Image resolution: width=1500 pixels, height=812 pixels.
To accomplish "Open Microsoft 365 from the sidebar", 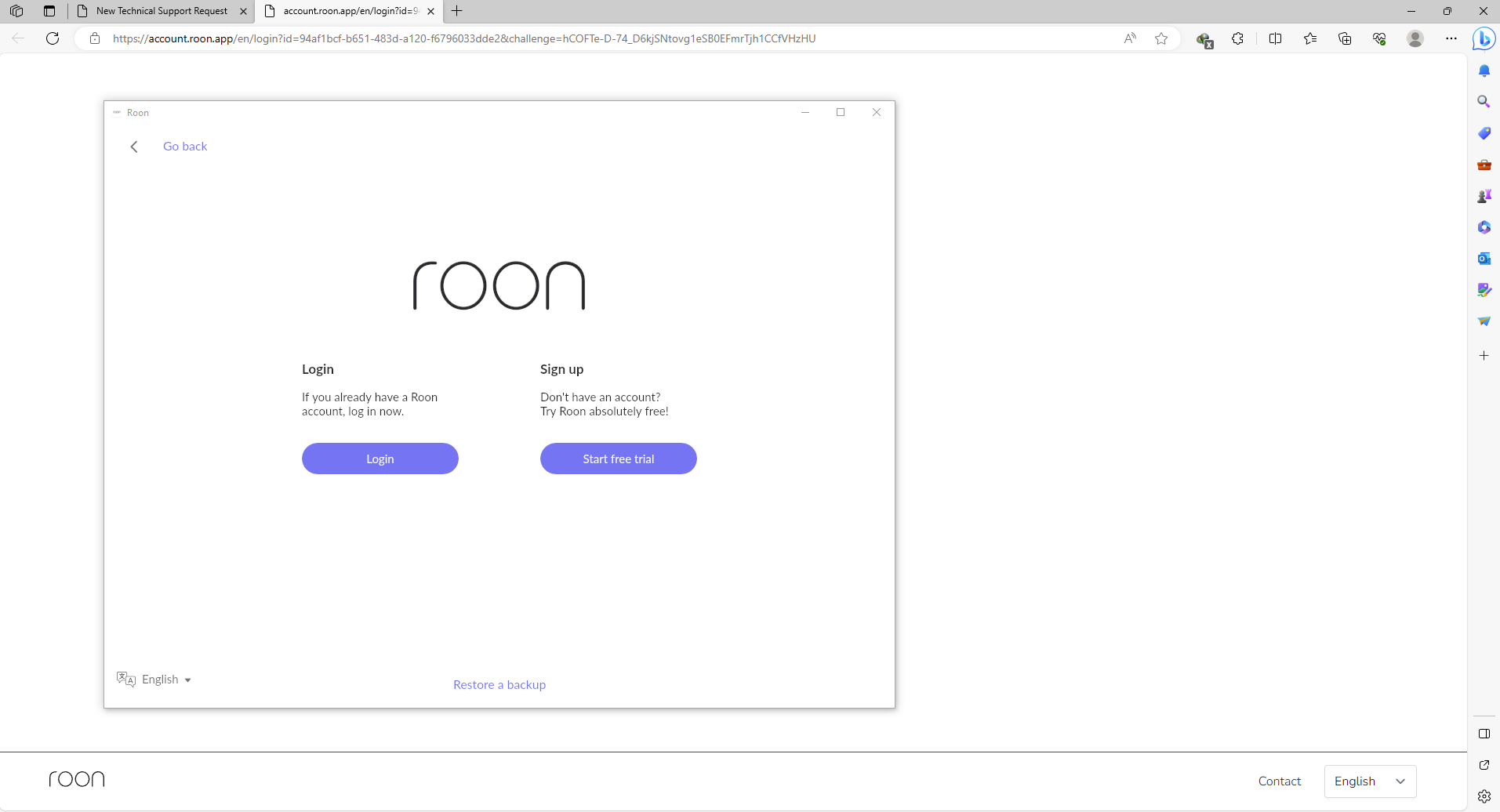I will click(1484, 227).
